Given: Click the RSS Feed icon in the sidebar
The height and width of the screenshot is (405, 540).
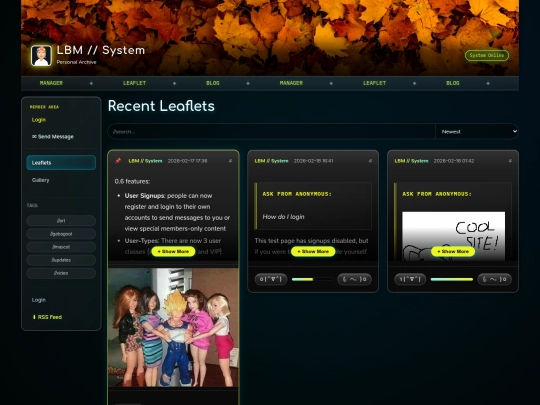Looking at the screenshot, I should (x=34, y=317).
